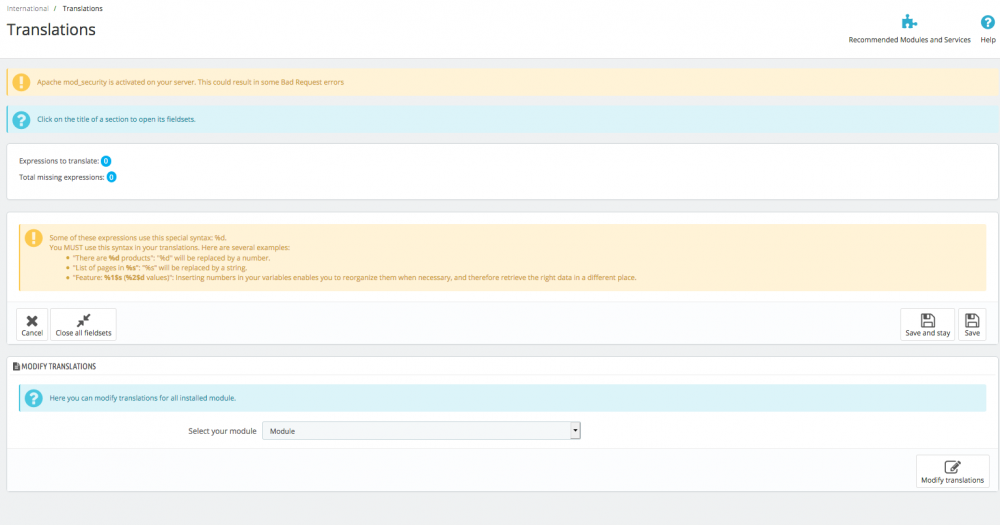Image resolution: width=1000 pixels, height=525 pixels.
Task: Click 'Select your module' label
Action: pyautogui.click(x=222, y=431)
